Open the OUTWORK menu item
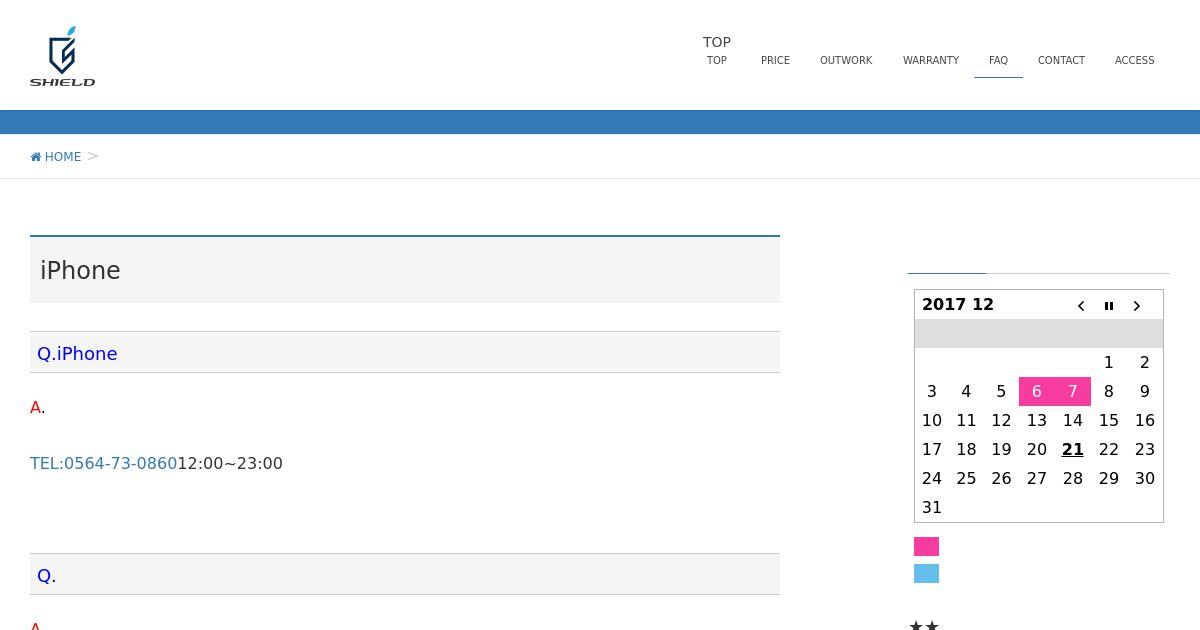1200x630 pixels. [846, 60]
